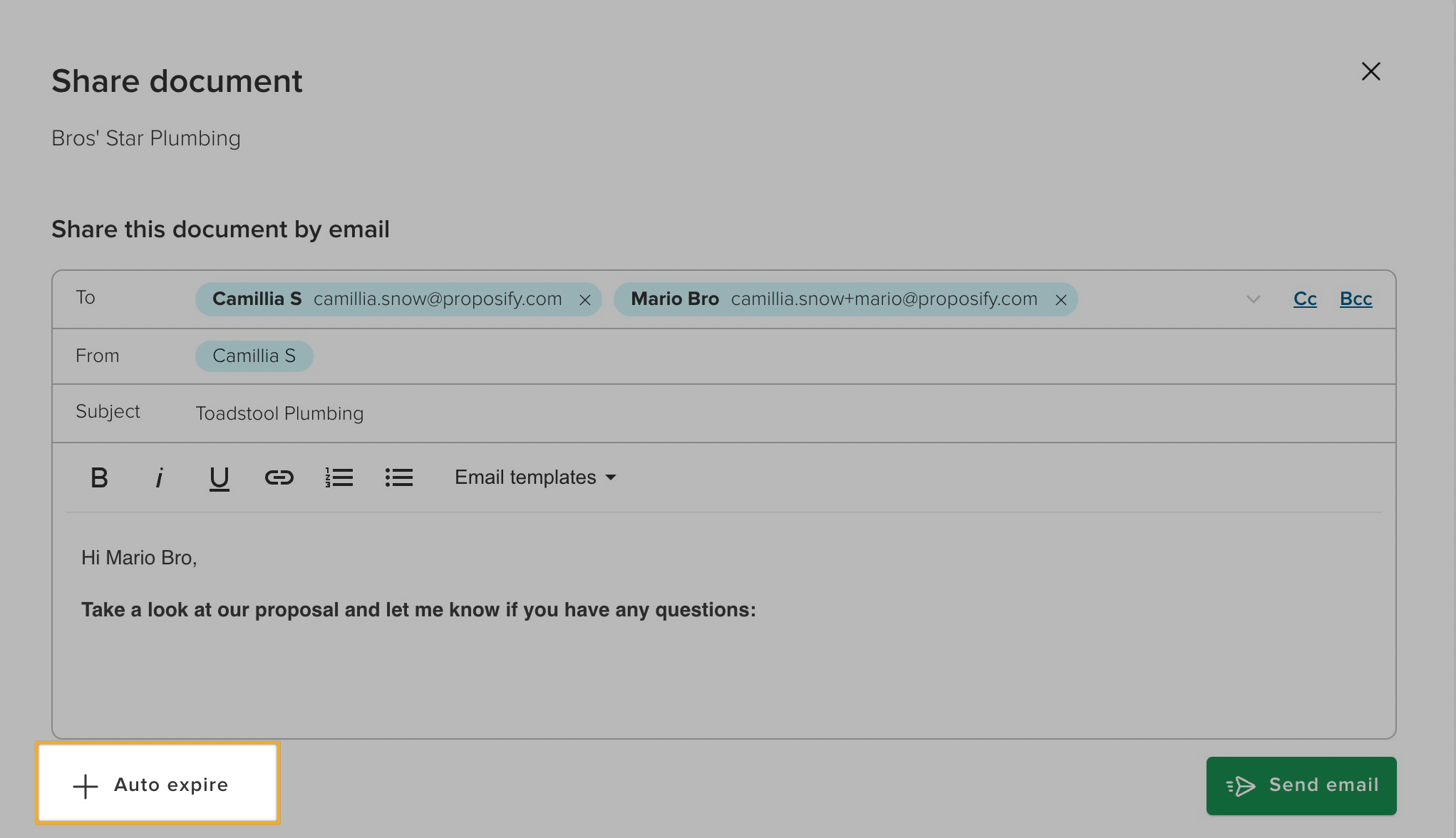This screenshot has height=838, width=1456.
Task: Expand the To recipients chevron
Action: pyautogui.click(x=1253, y=299)
